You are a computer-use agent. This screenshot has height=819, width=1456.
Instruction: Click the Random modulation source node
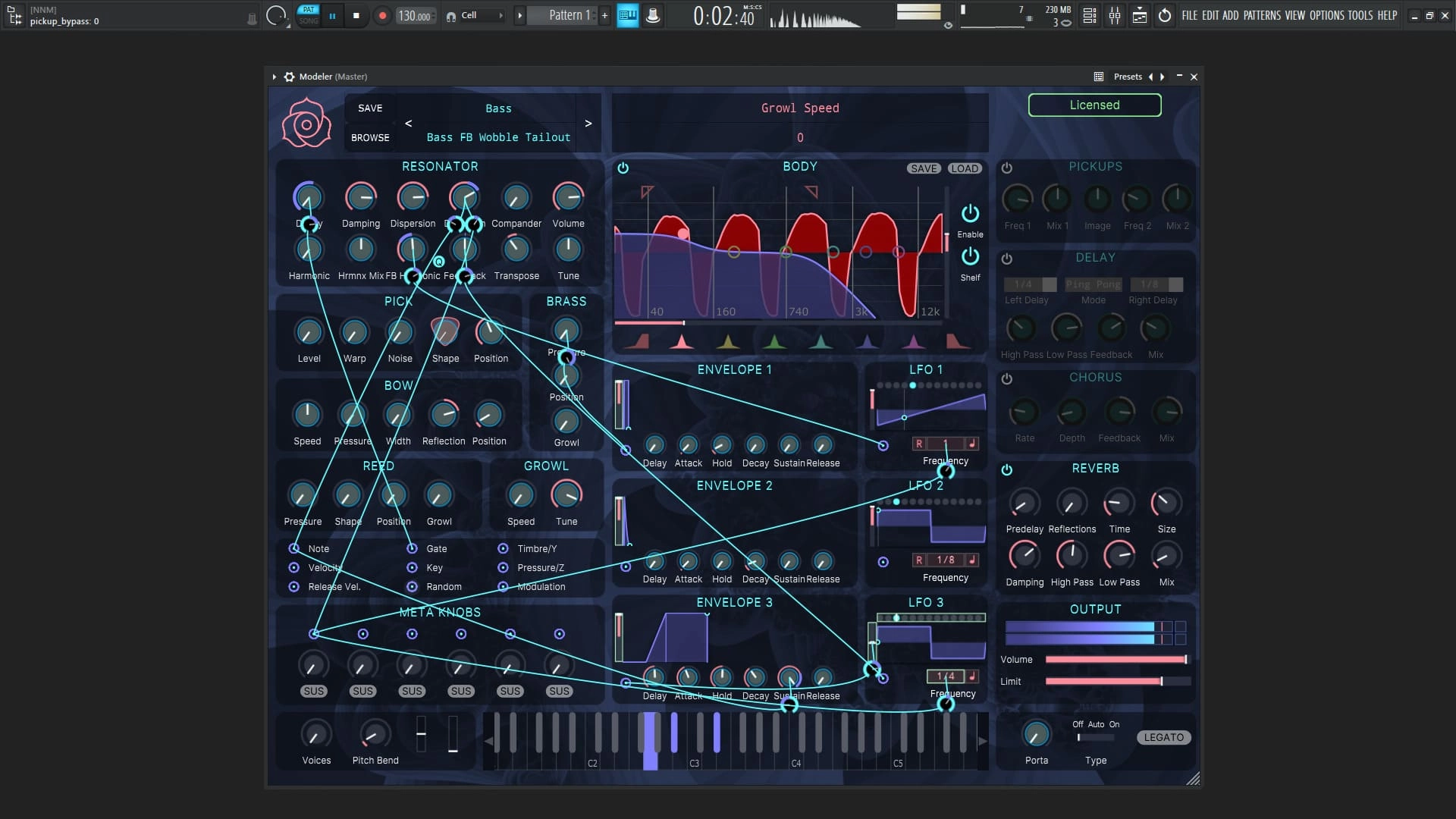(412, 586)
